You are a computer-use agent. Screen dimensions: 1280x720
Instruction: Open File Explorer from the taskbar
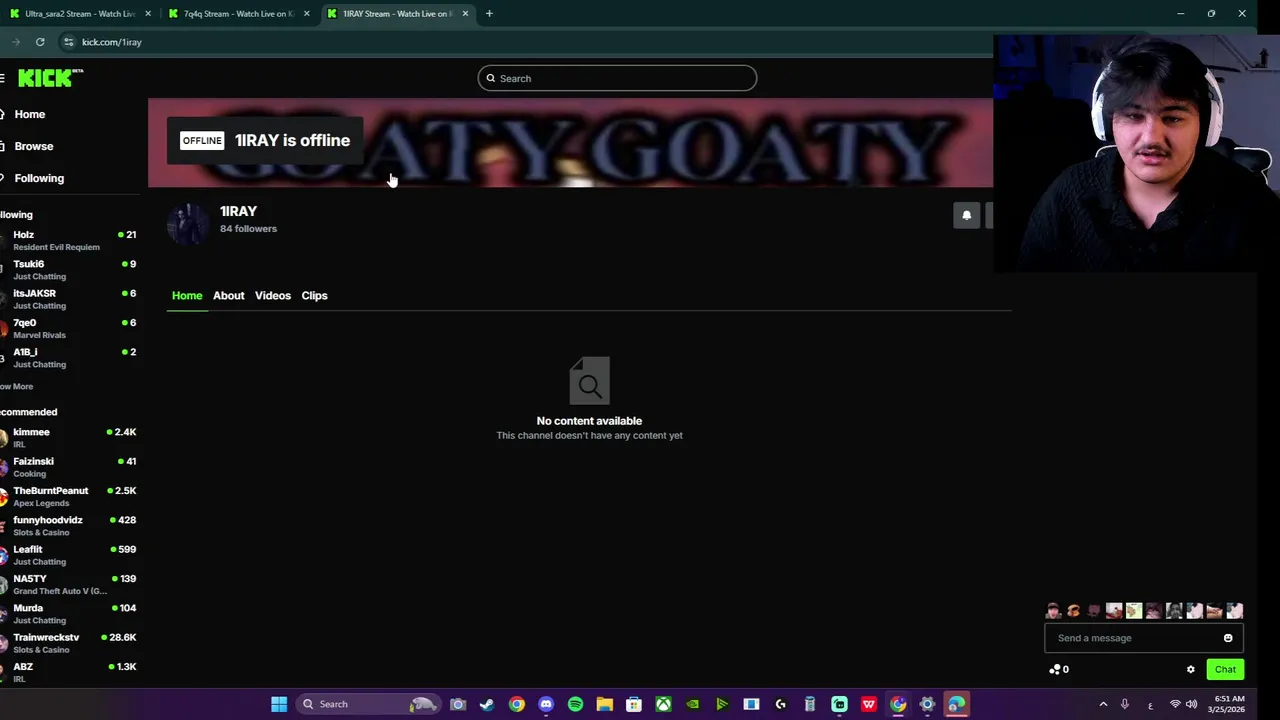(604, 704)
